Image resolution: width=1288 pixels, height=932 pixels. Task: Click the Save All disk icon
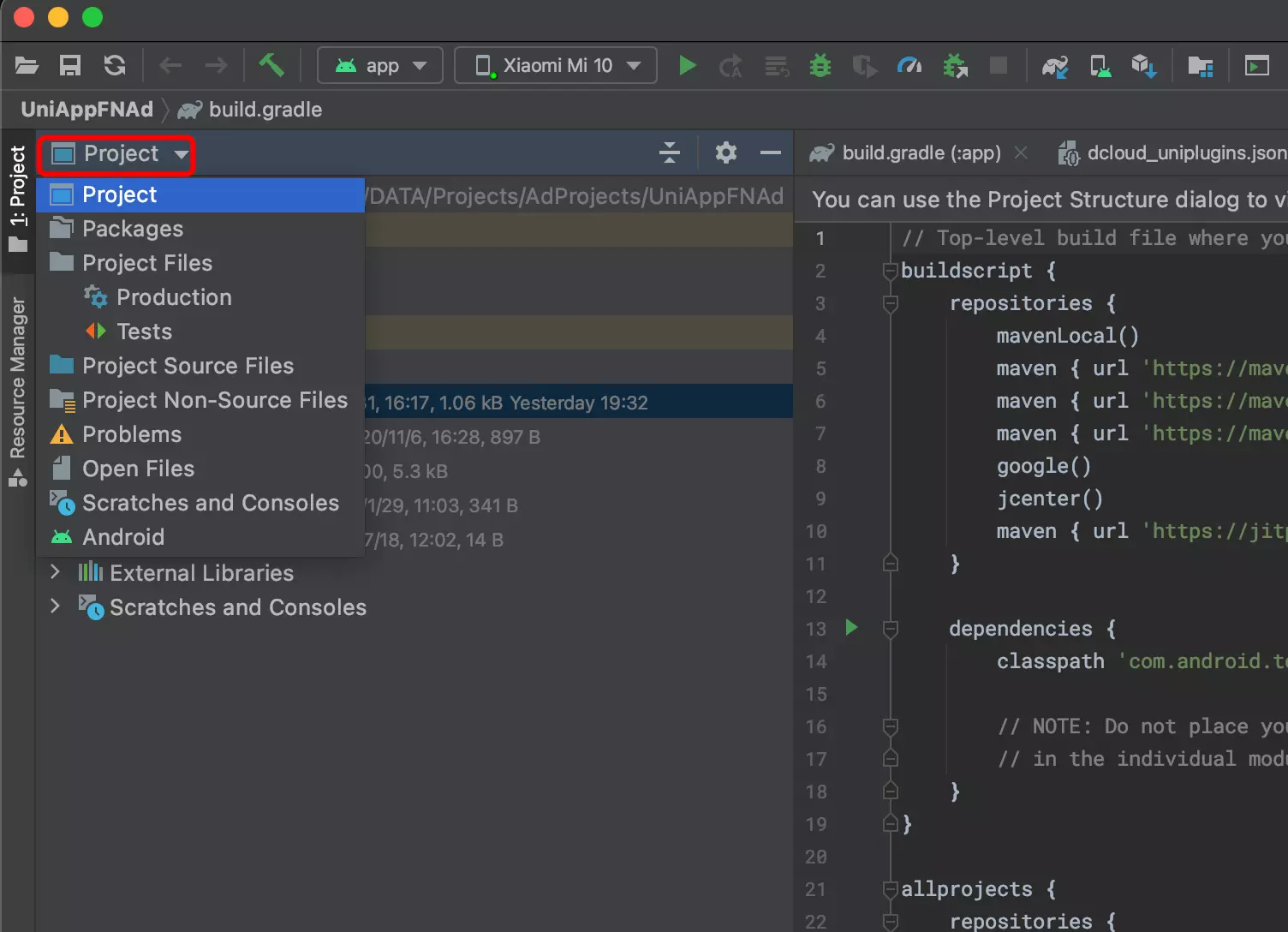pos(70,66)
